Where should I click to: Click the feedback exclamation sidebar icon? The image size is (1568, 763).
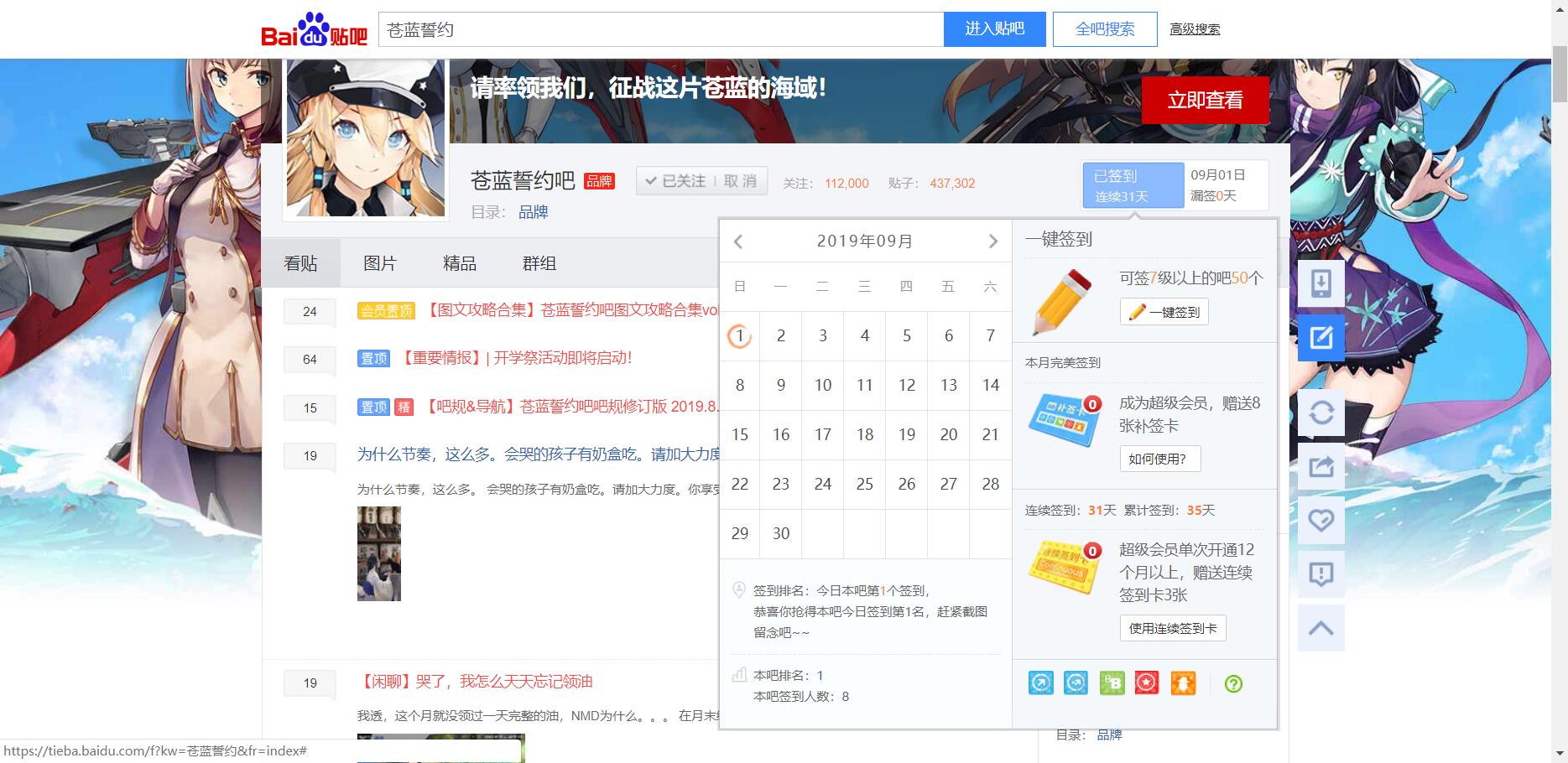tap(1321, 574)
